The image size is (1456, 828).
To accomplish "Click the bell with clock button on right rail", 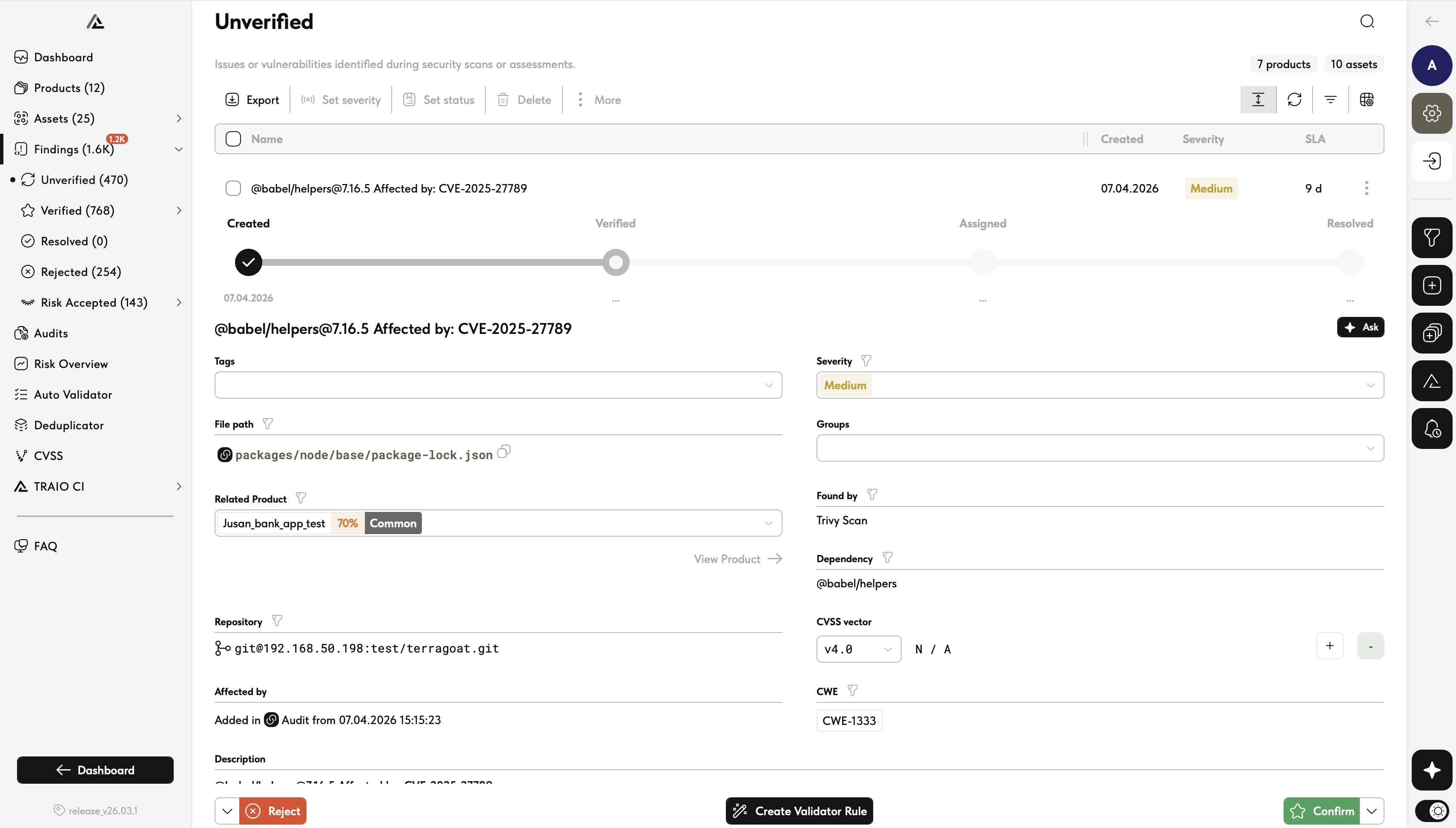I will [1432, 429].
